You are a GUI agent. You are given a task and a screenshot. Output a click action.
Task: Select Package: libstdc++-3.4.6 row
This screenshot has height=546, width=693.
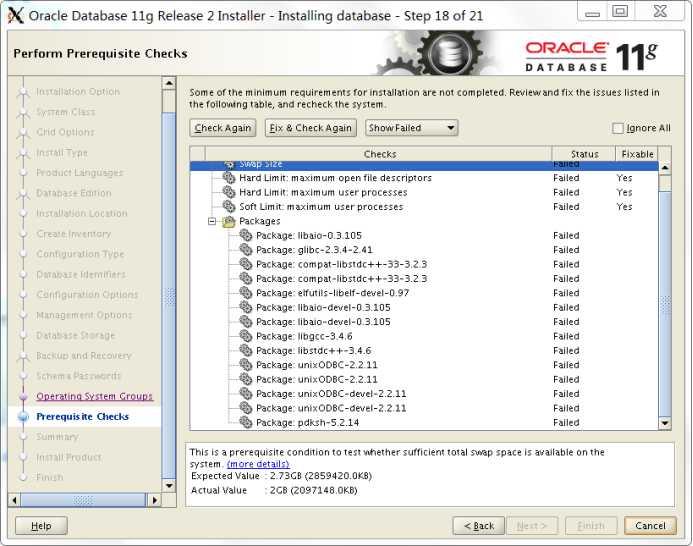[x=424, y=350]
